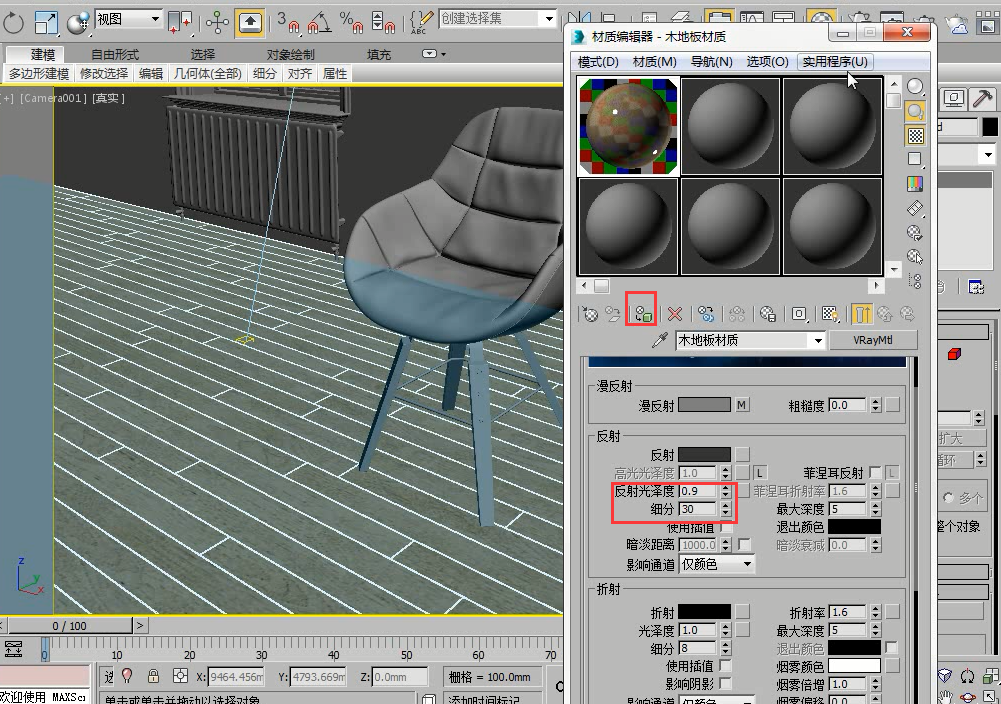Click the edit named selection sets icon

tap(421, 23)
